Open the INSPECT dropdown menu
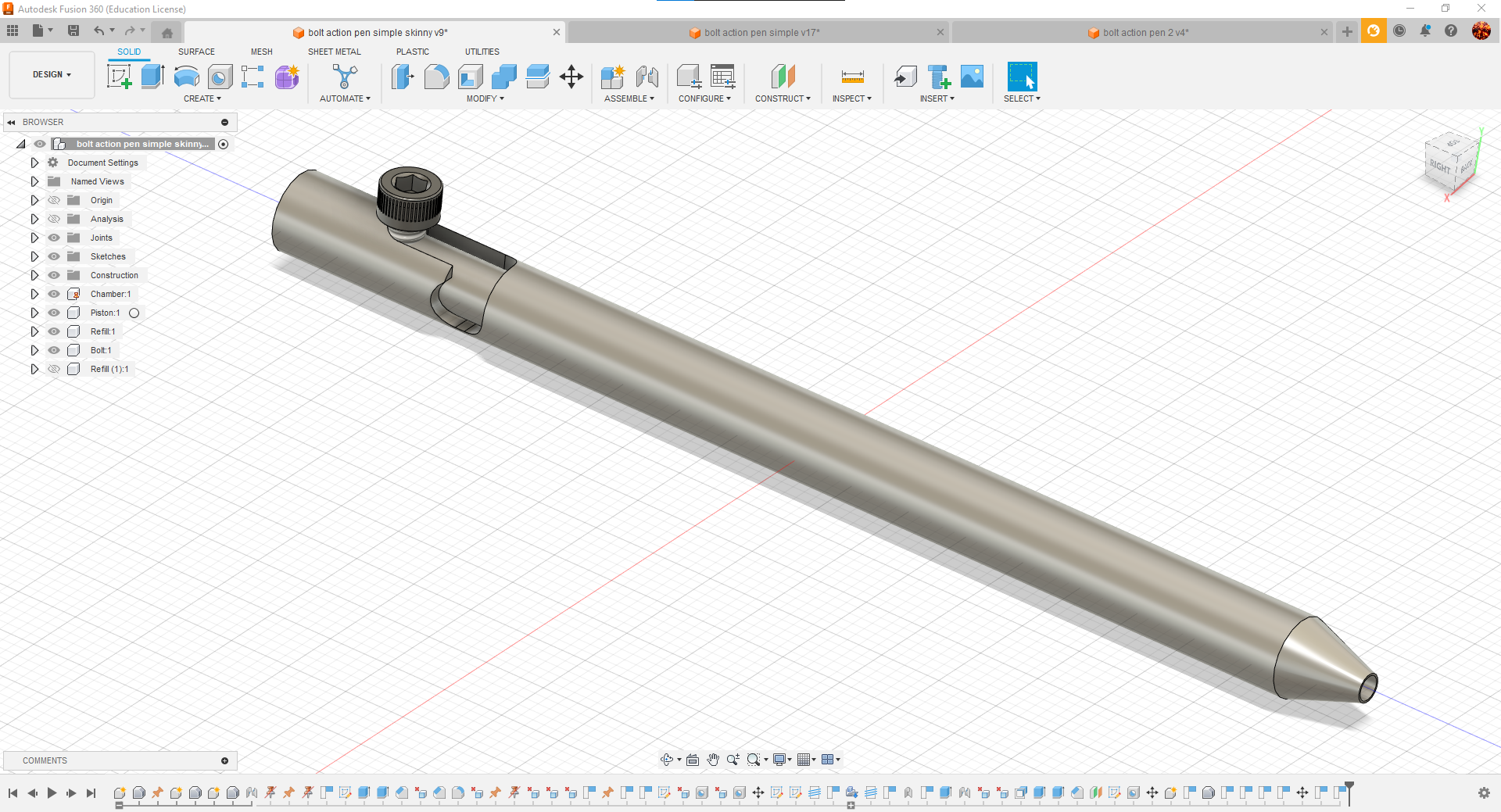The image size is (1501, 812). (x=852, y=98)
